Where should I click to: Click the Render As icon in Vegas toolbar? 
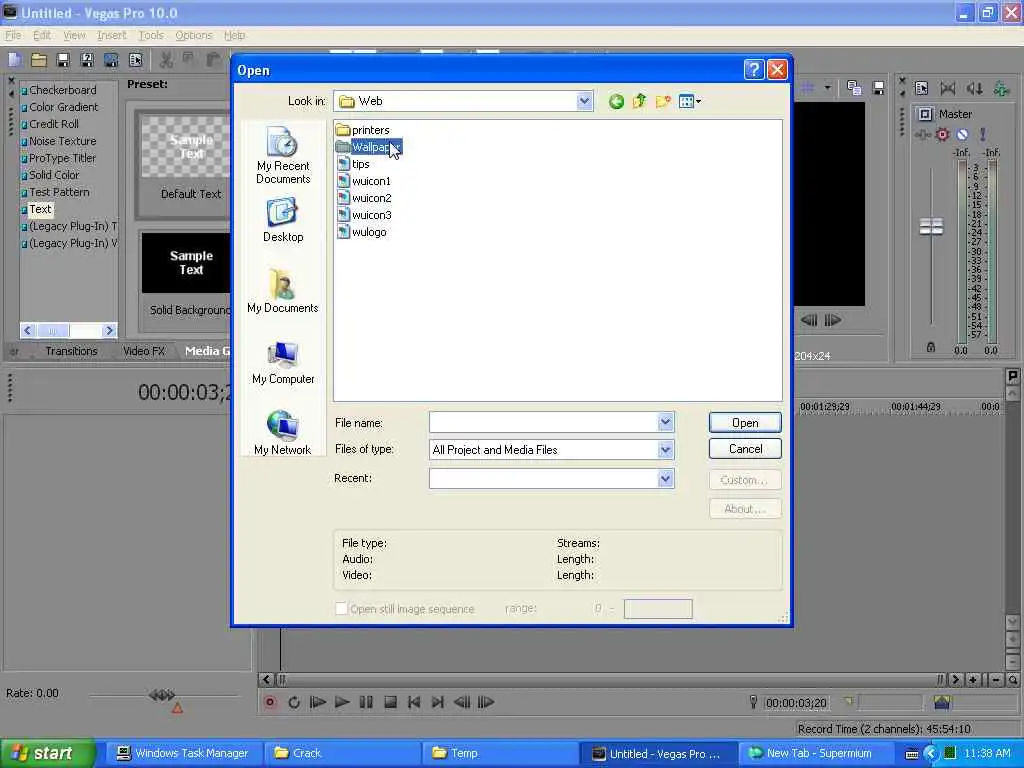coord(111,60)
